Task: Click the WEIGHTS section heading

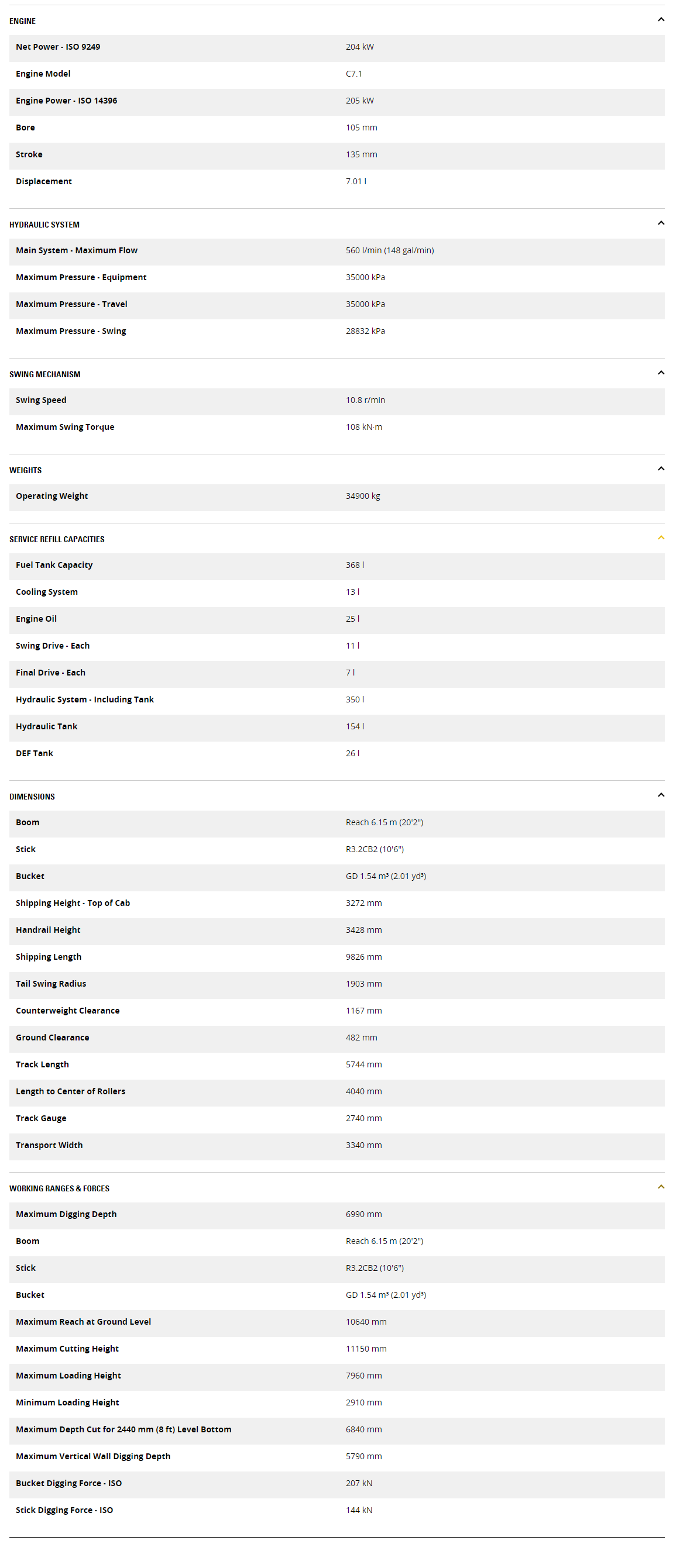Action: click(x=26, y=471)
